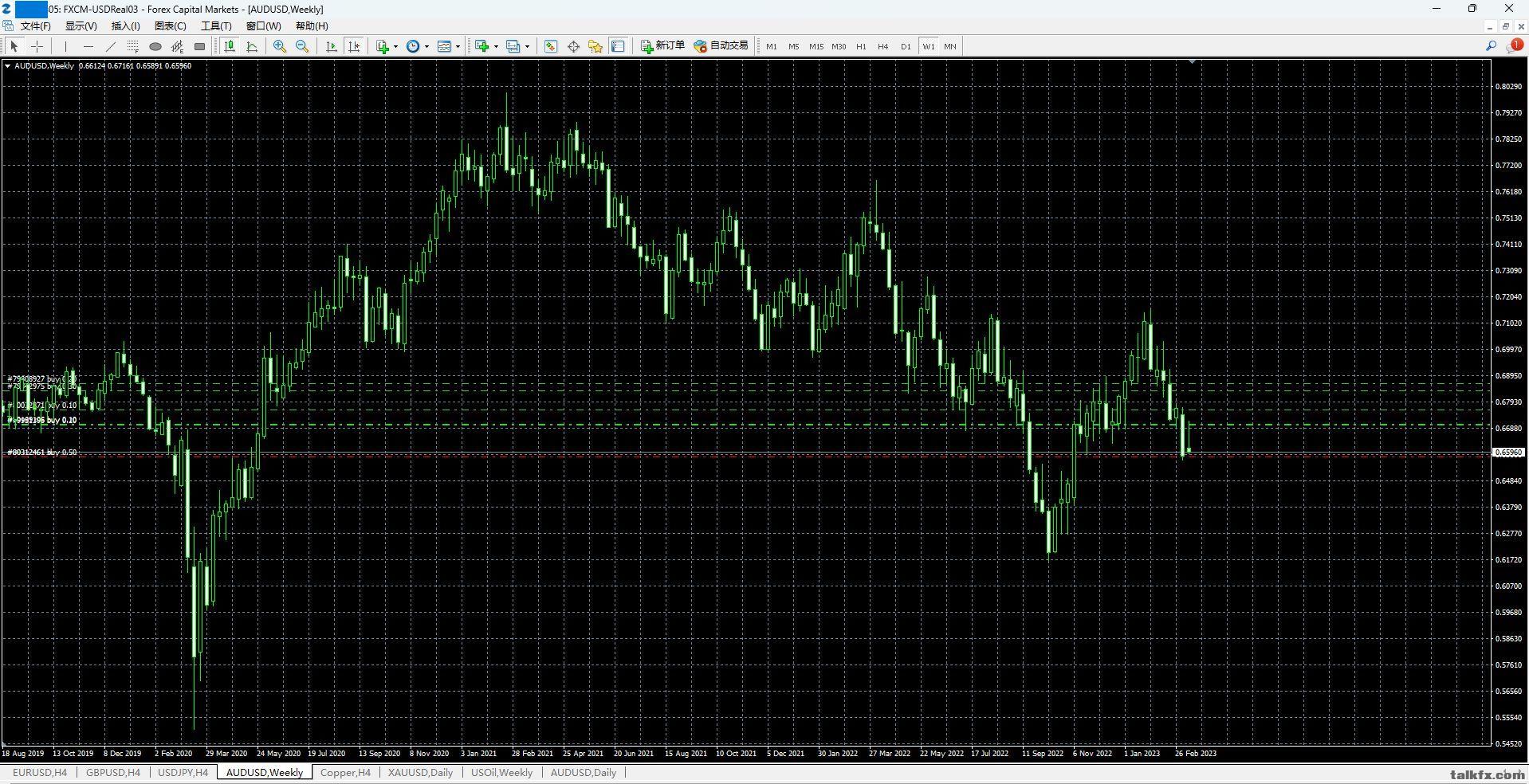The width and height of the screenshot is (1529, 784).
Task: Click the 新订单 new order button
Action: pyautogui.click(x=663, y=46)
